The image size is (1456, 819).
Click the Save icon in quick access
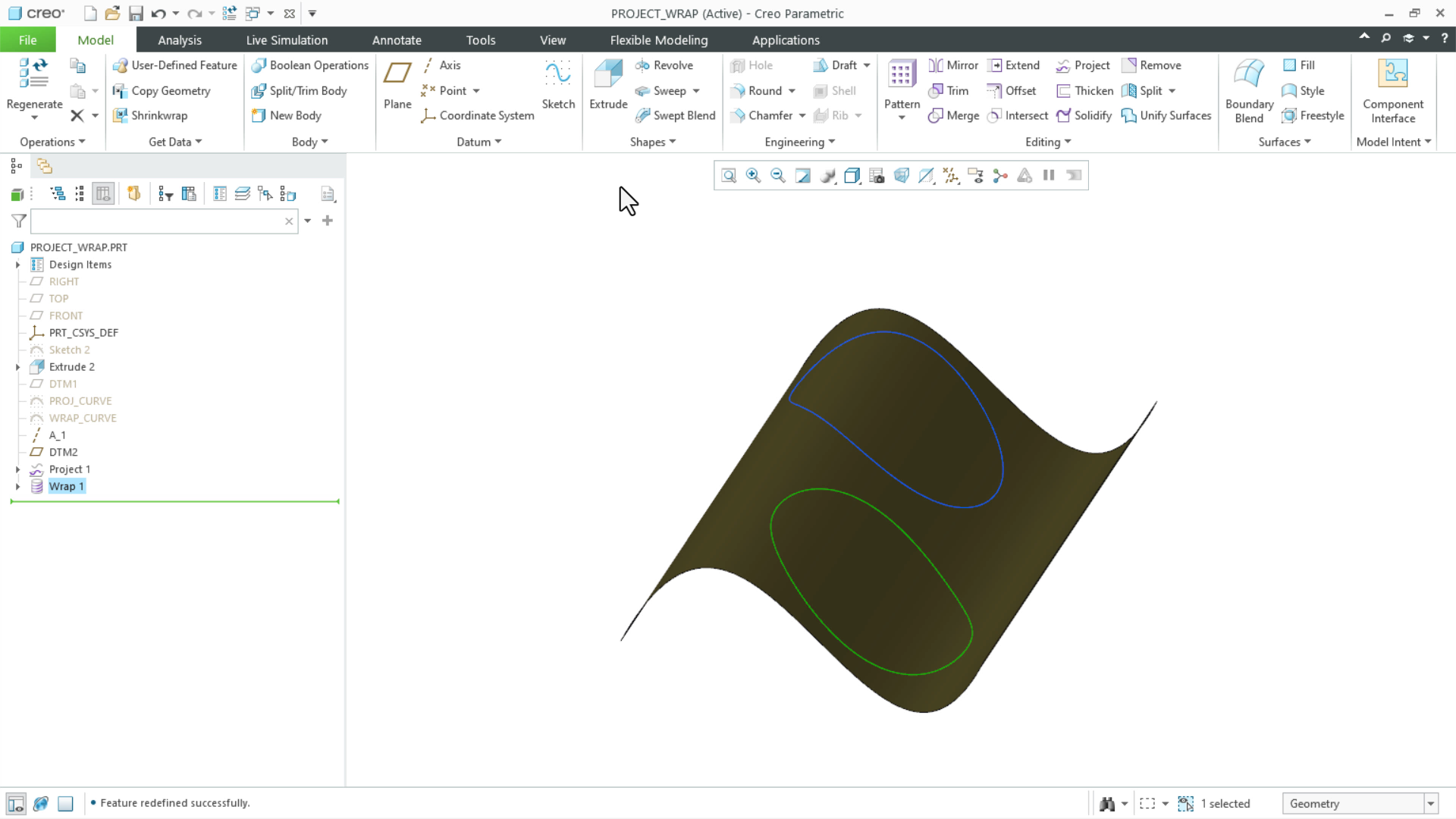(136, 14)
